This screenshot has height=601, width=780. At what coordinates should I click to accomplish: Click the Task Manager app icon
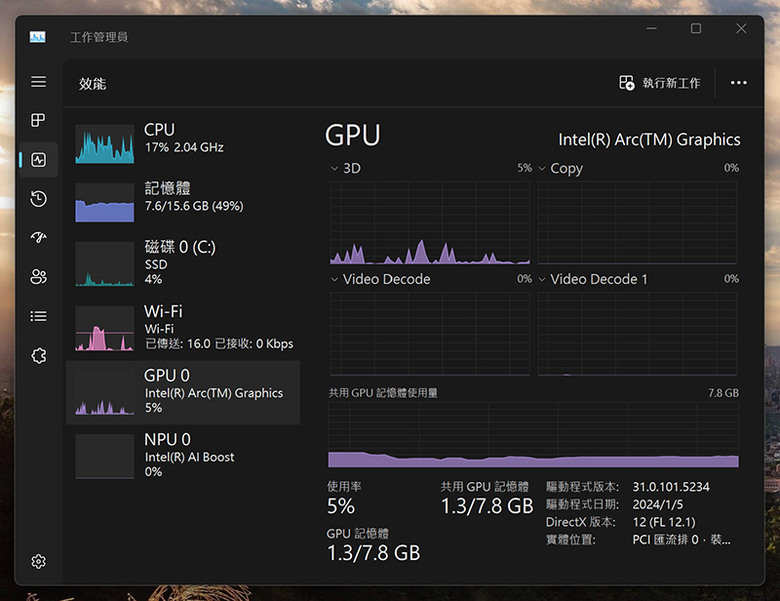pos(37,37)
